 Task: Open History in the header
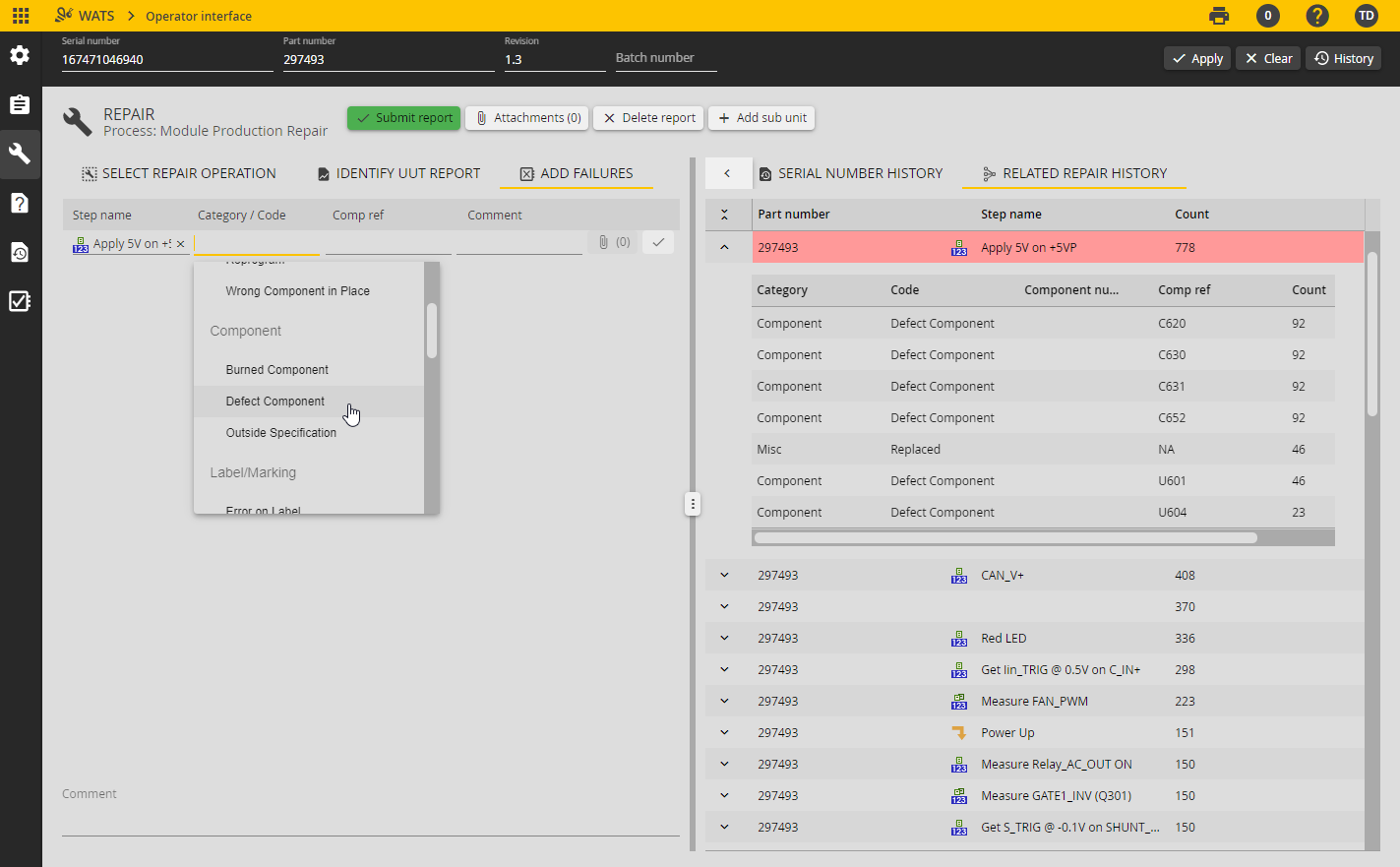click(1344, 59)
